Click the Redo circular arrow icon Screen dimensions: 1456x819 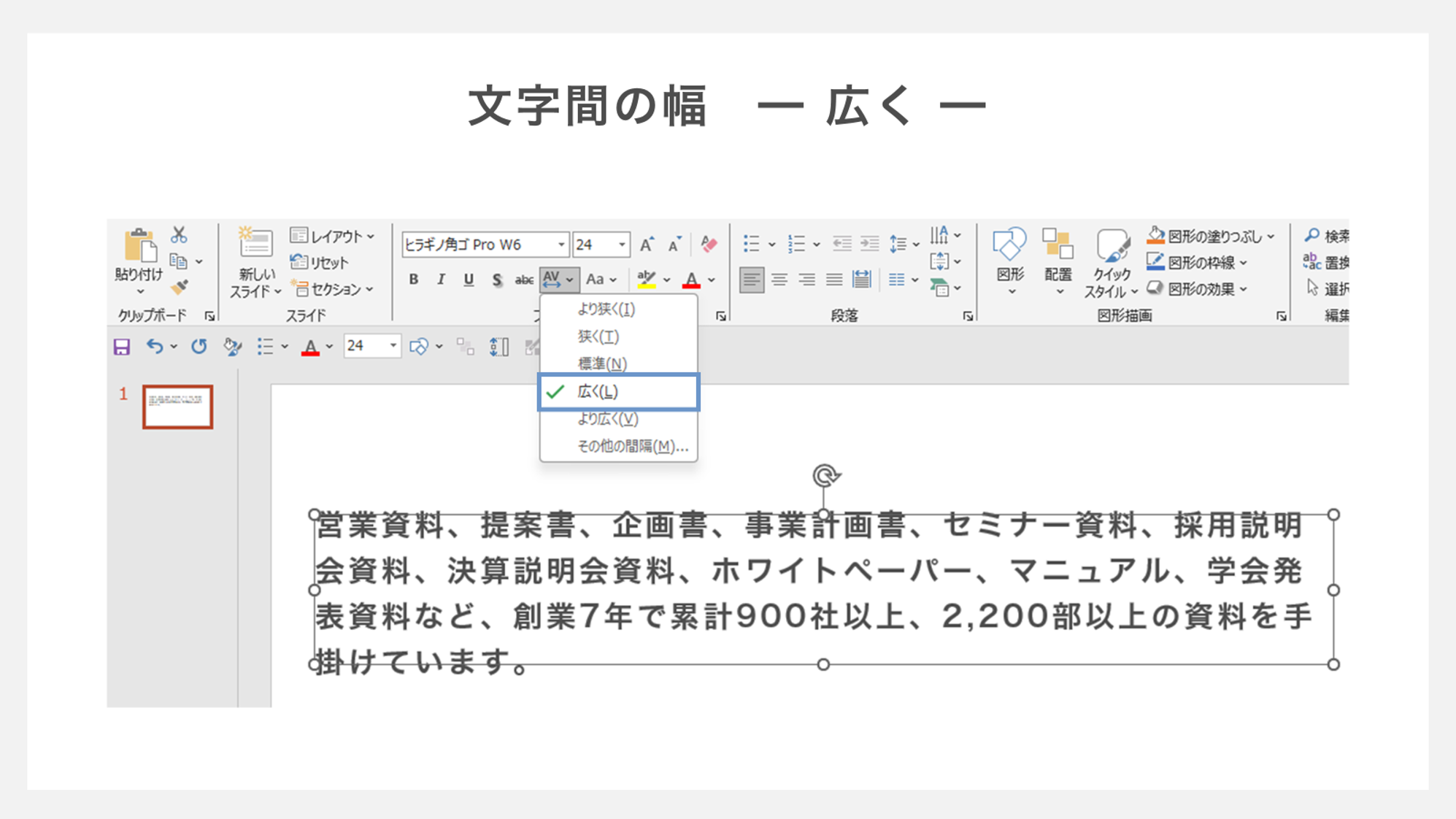[x=199, y=347]
